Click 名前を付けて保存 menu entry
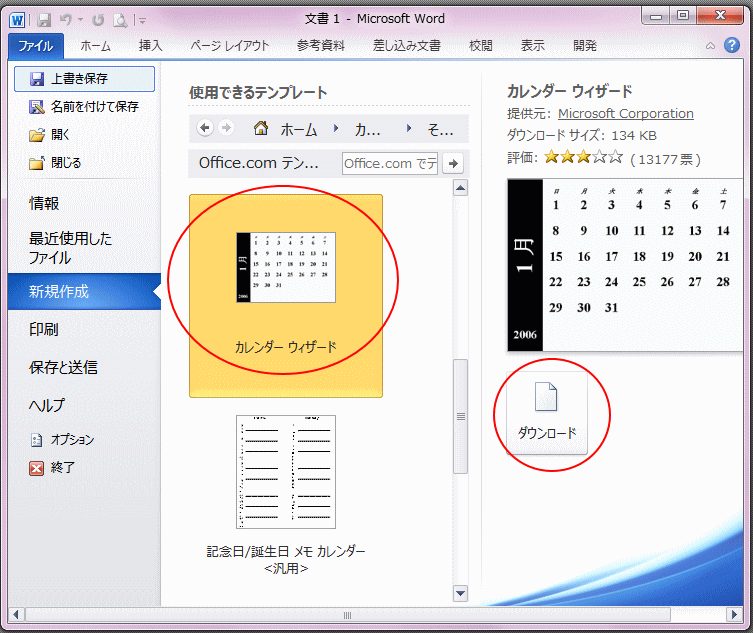 click(85, 107)
